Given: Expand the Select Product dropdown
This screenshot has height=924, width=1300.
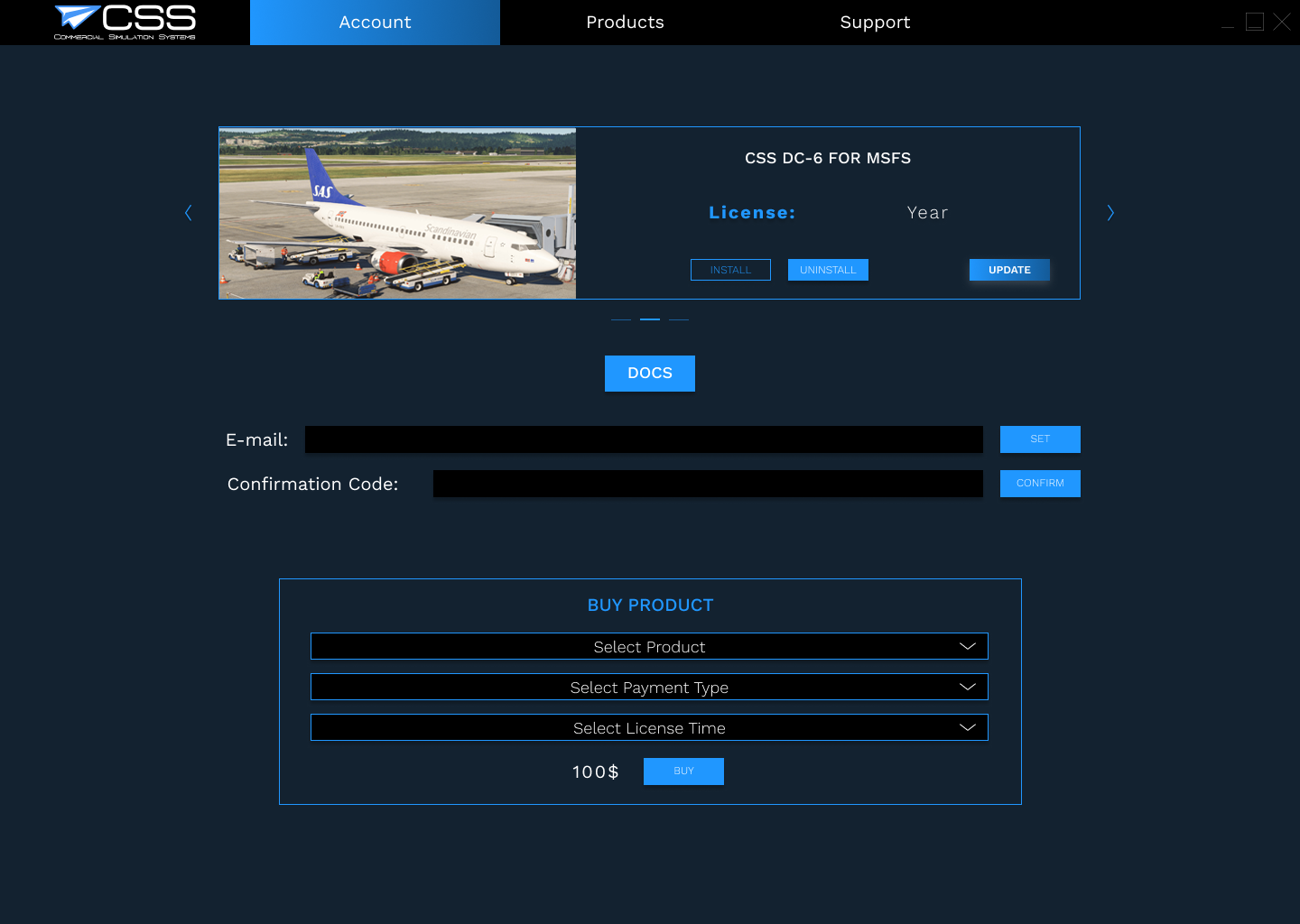Looking at the screenshot, I should click(649, 646).
